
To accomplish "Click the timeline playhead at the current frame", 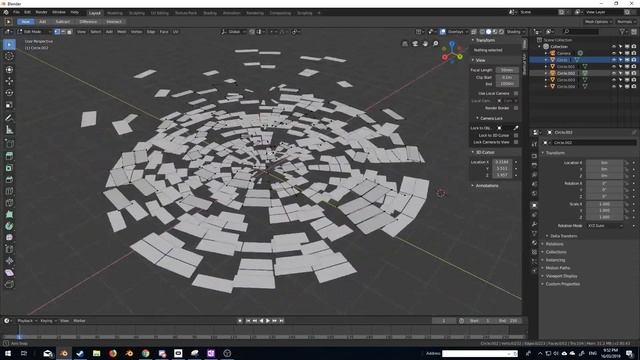I will pyautogui.click(x=19, y=336).
